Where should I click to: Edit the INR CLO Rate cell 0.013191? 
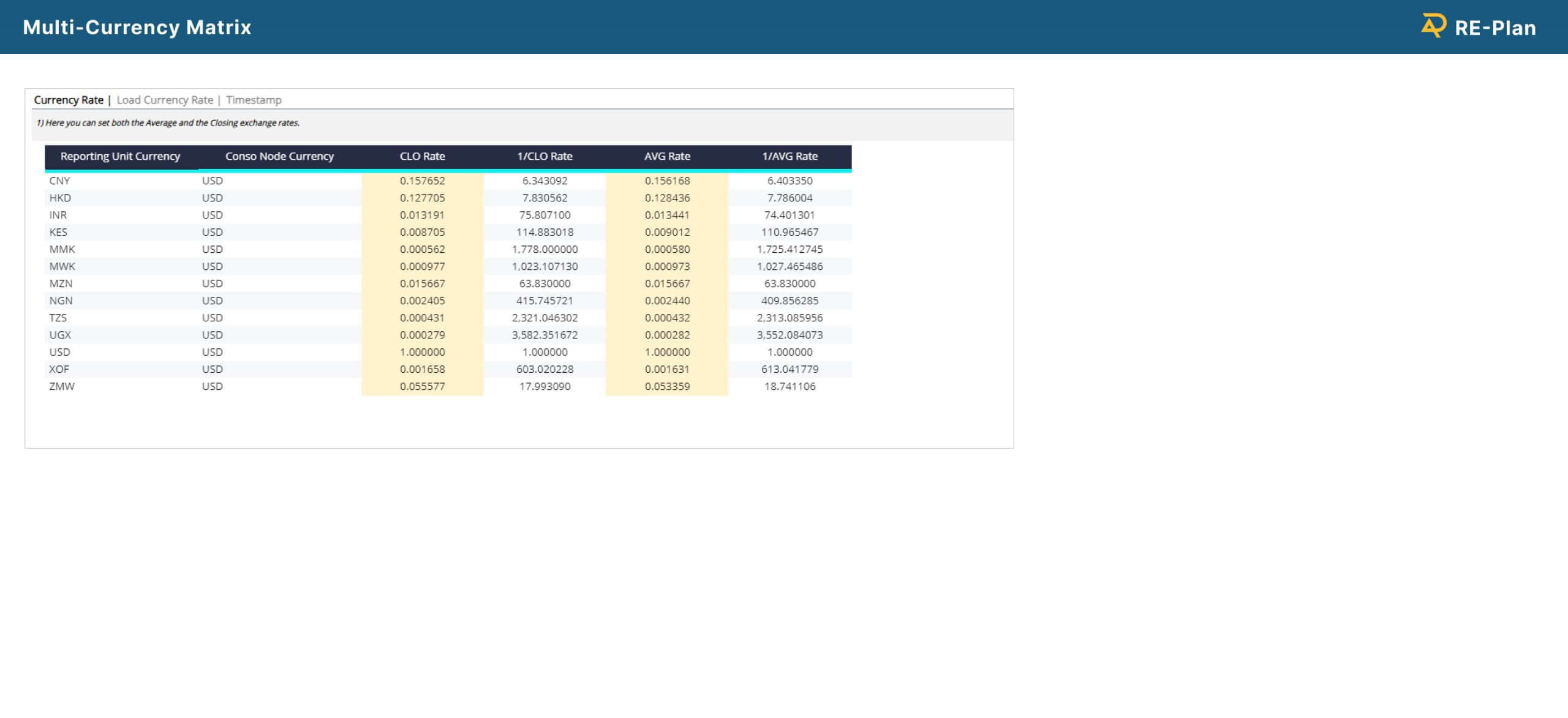(422, 215)
